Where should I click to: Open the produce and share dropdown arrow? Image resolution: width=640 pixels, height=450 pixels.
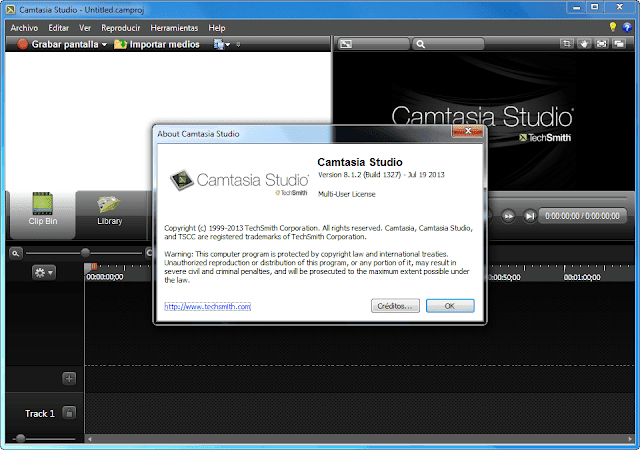point(228,45)
